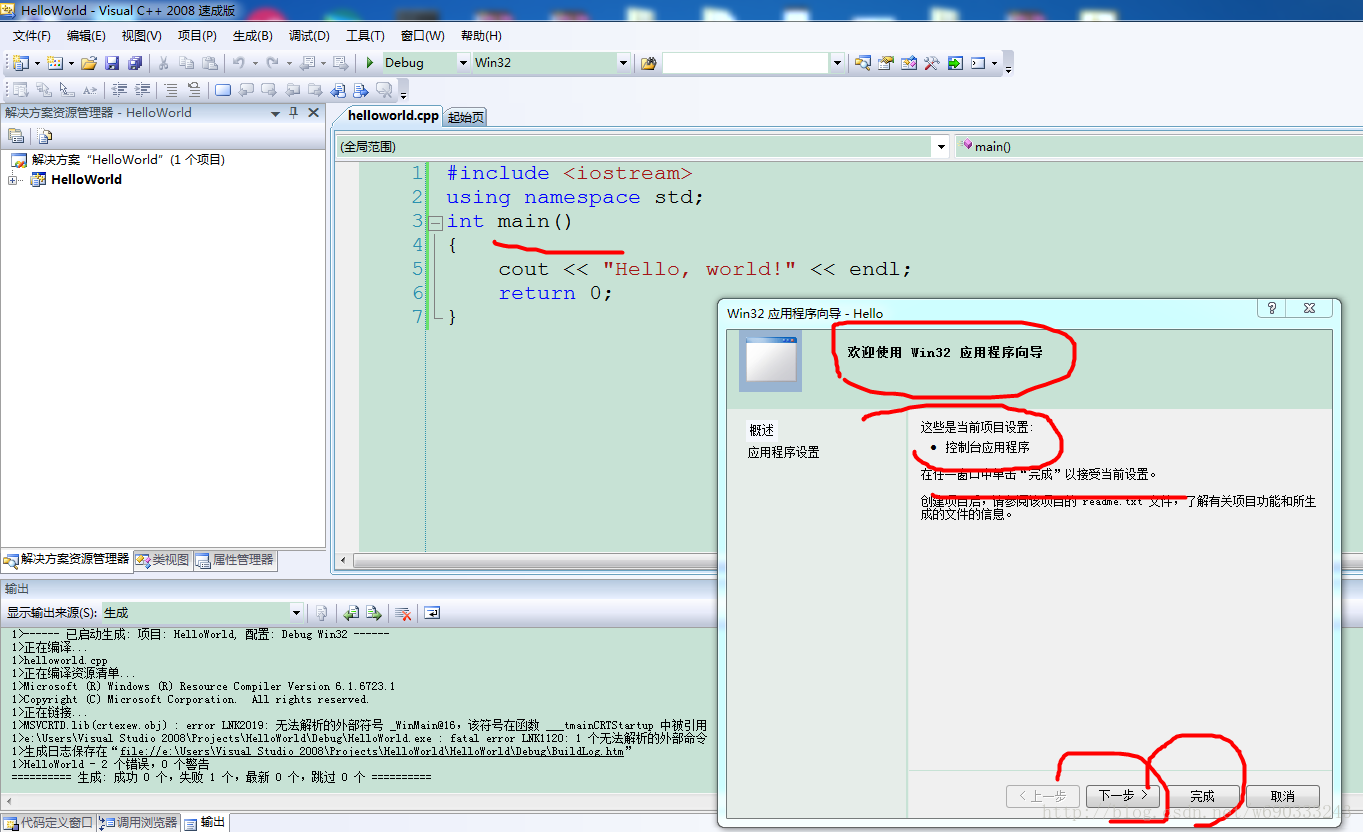Viewport: 1363px width, 832px height.
Task: Open the 文件(F) menu
Action: pyautogui.click(x=31, y=36)
